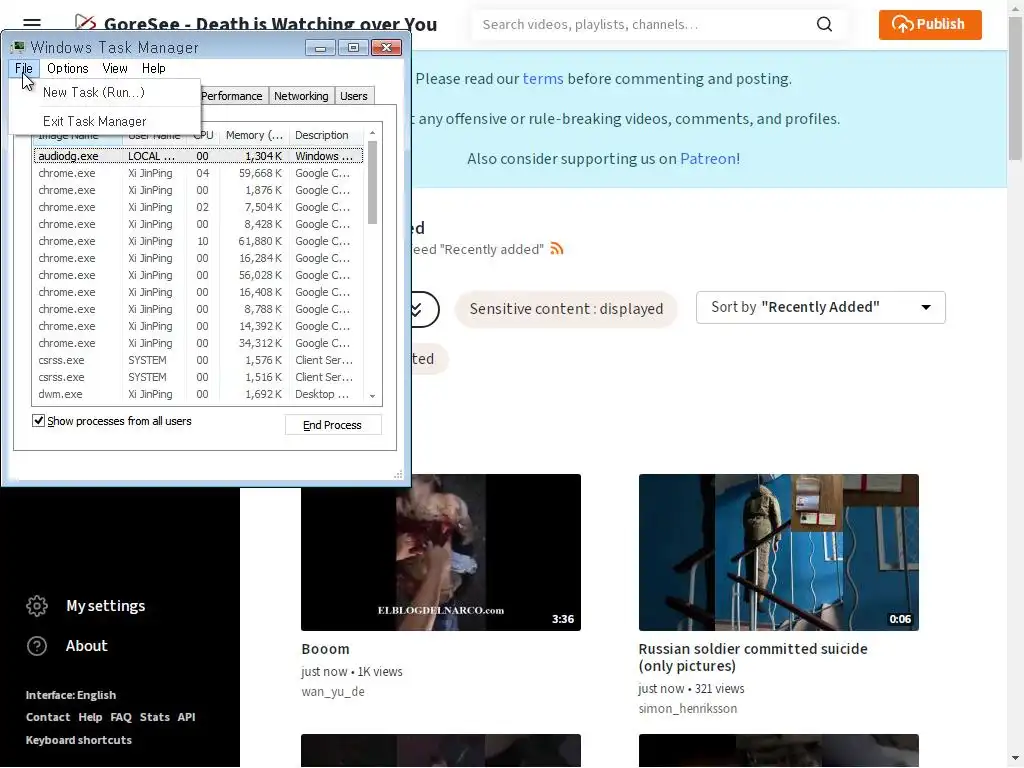1024x768 pixels.
Task: Open the FAQ footer link
Action: 121,717
